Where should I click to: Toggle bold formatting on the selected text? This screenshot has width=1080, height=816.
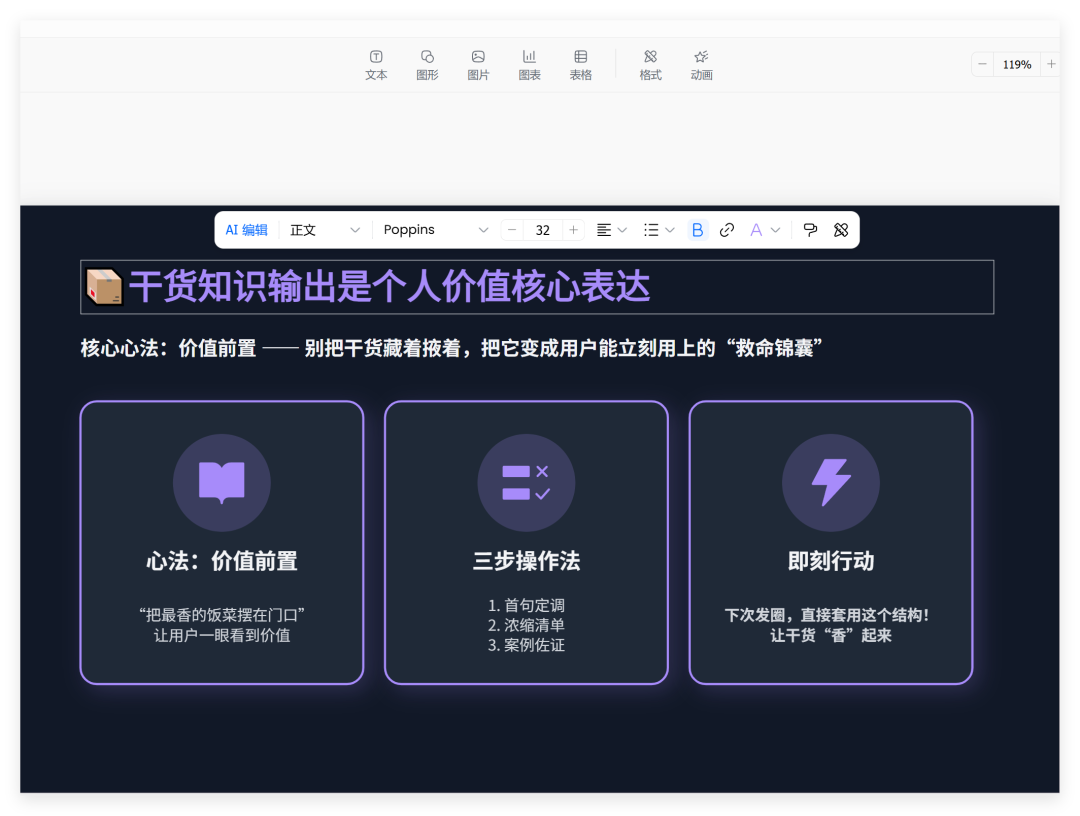pos(697,229)
